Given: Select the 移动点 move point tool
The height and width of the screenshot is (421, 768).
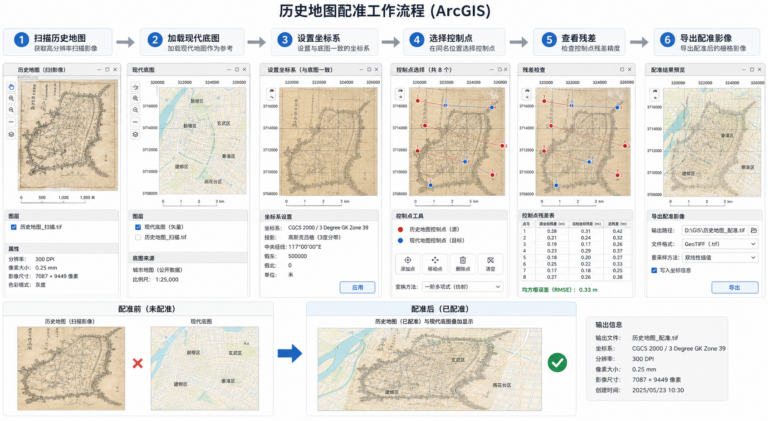Looking at the screenshot, I should point(435,263).
